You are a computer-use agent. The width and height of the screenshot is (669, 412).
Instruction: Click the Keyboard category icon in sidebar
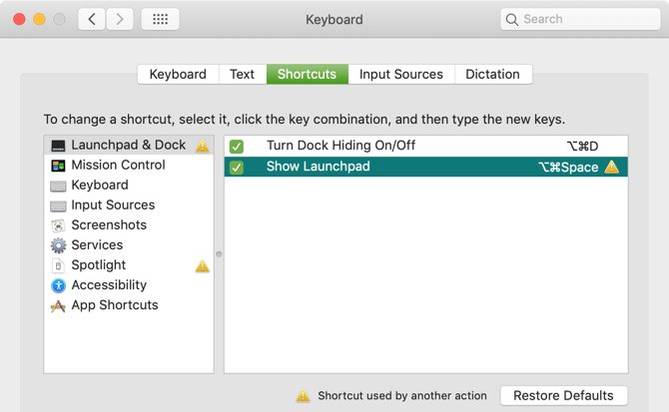coord(59,185)
